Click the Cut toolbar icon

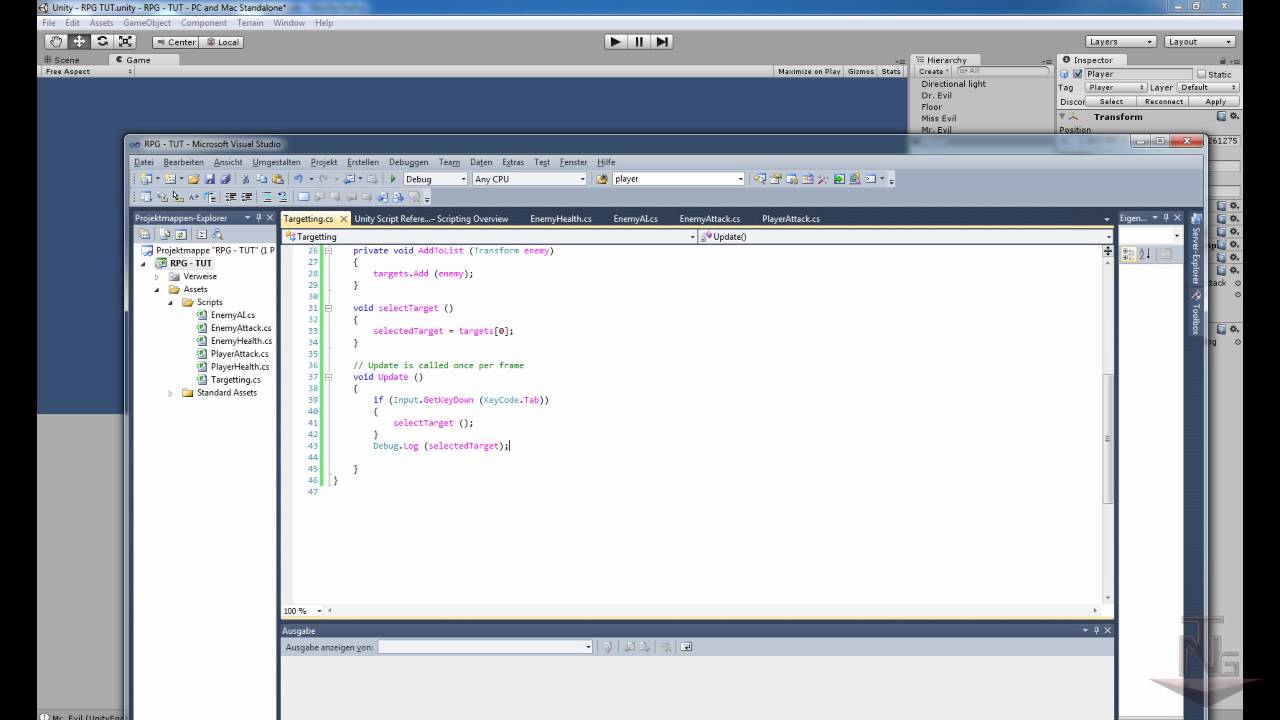pos(246,179)
